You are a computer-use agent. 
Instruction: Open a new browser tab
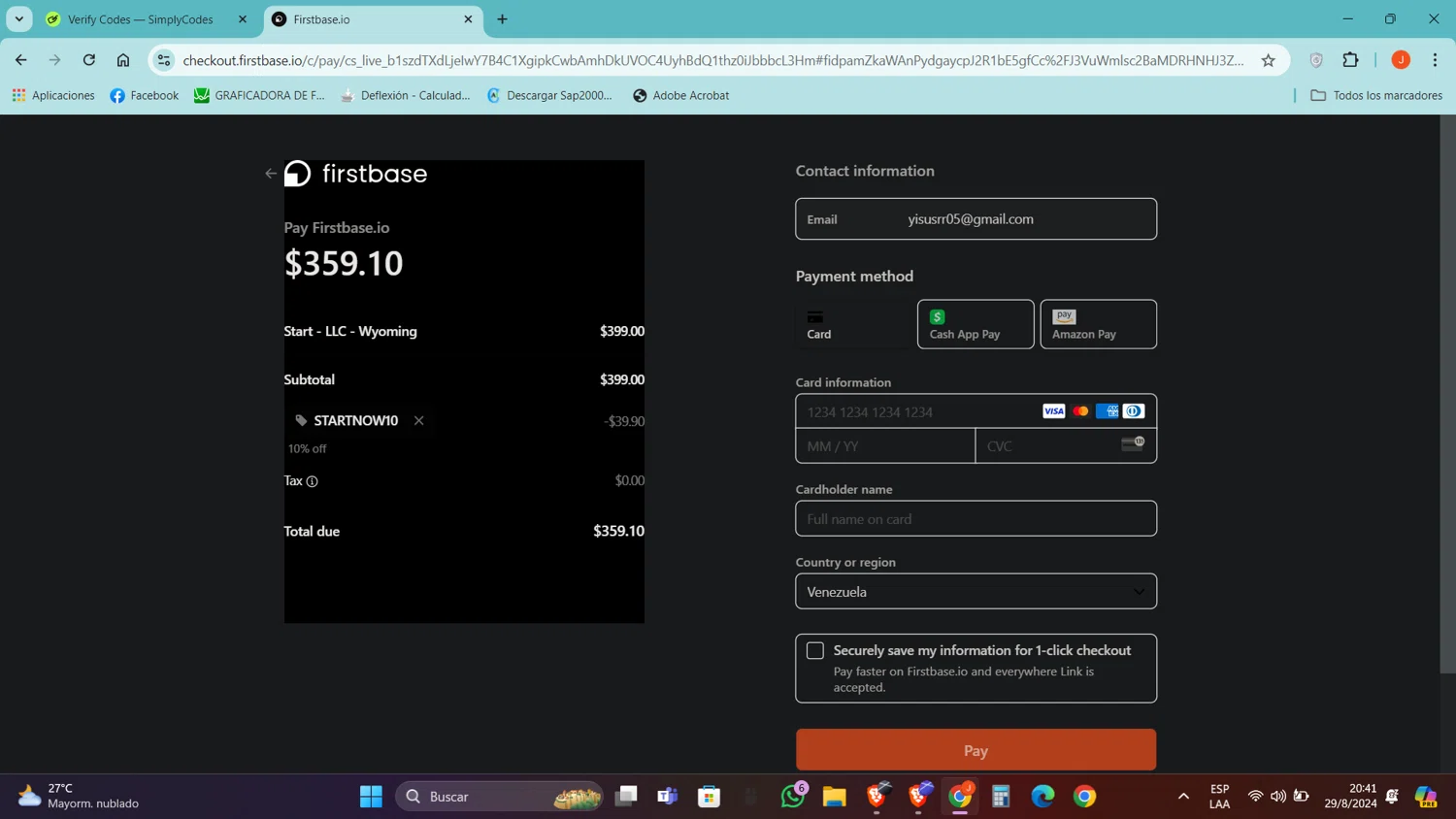pos(502,19)
